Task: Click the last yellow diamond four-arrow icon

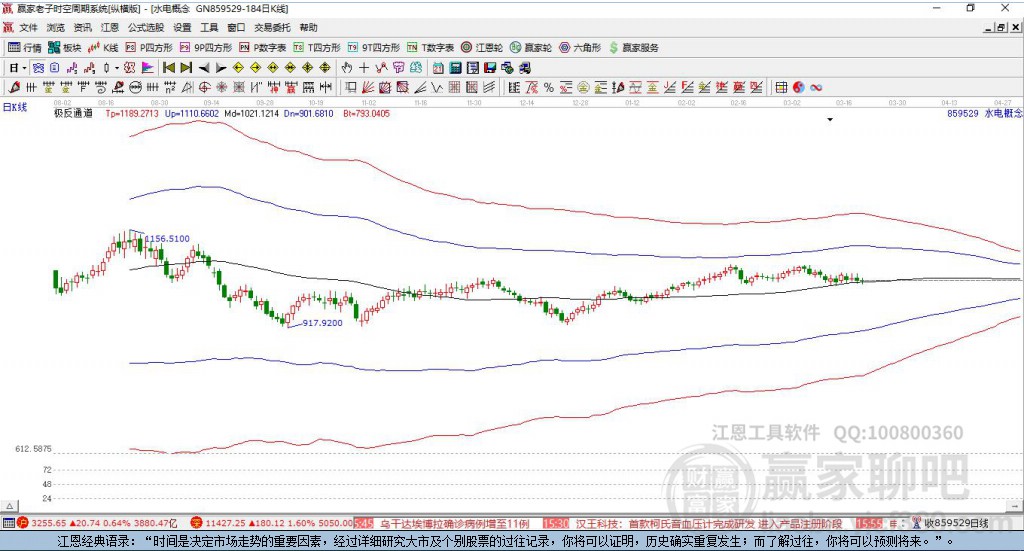Action: point(325,68)
